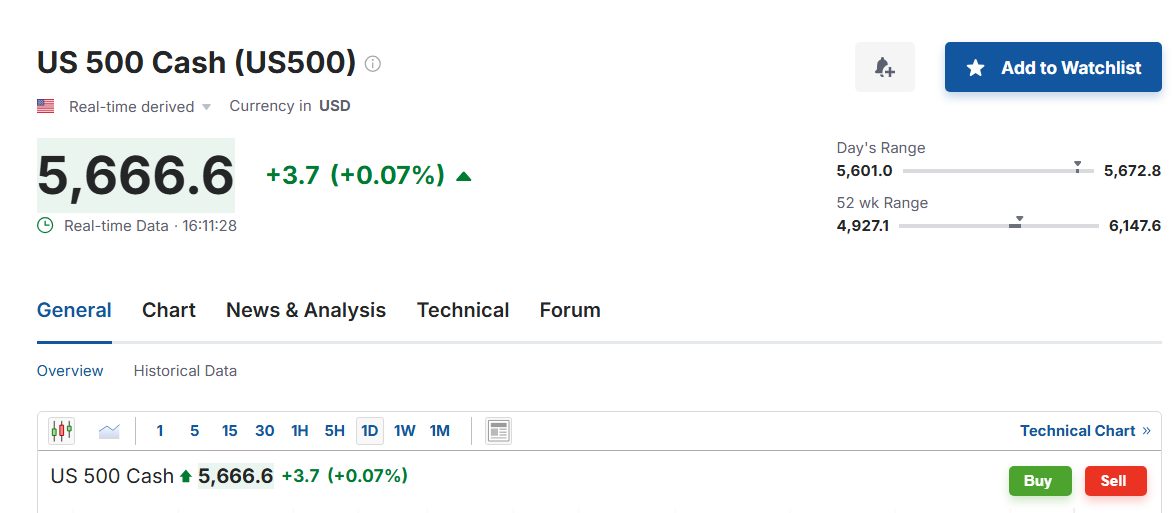Set chart interval to 1D
Screen dimensions: 1175x513
pyautogui.click(x=369, y=431)
